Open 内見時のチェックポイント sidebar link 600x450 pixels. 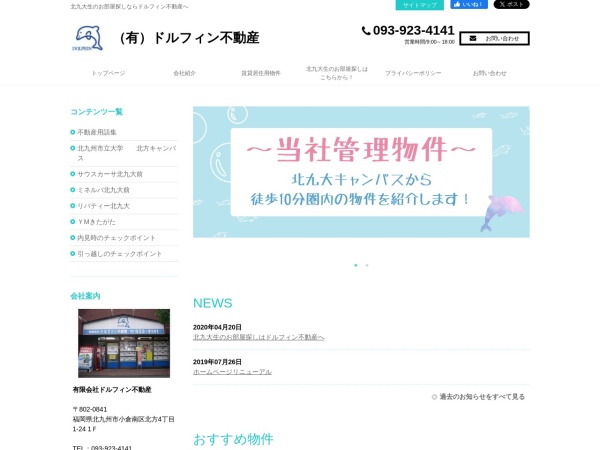tap(116, 238)
